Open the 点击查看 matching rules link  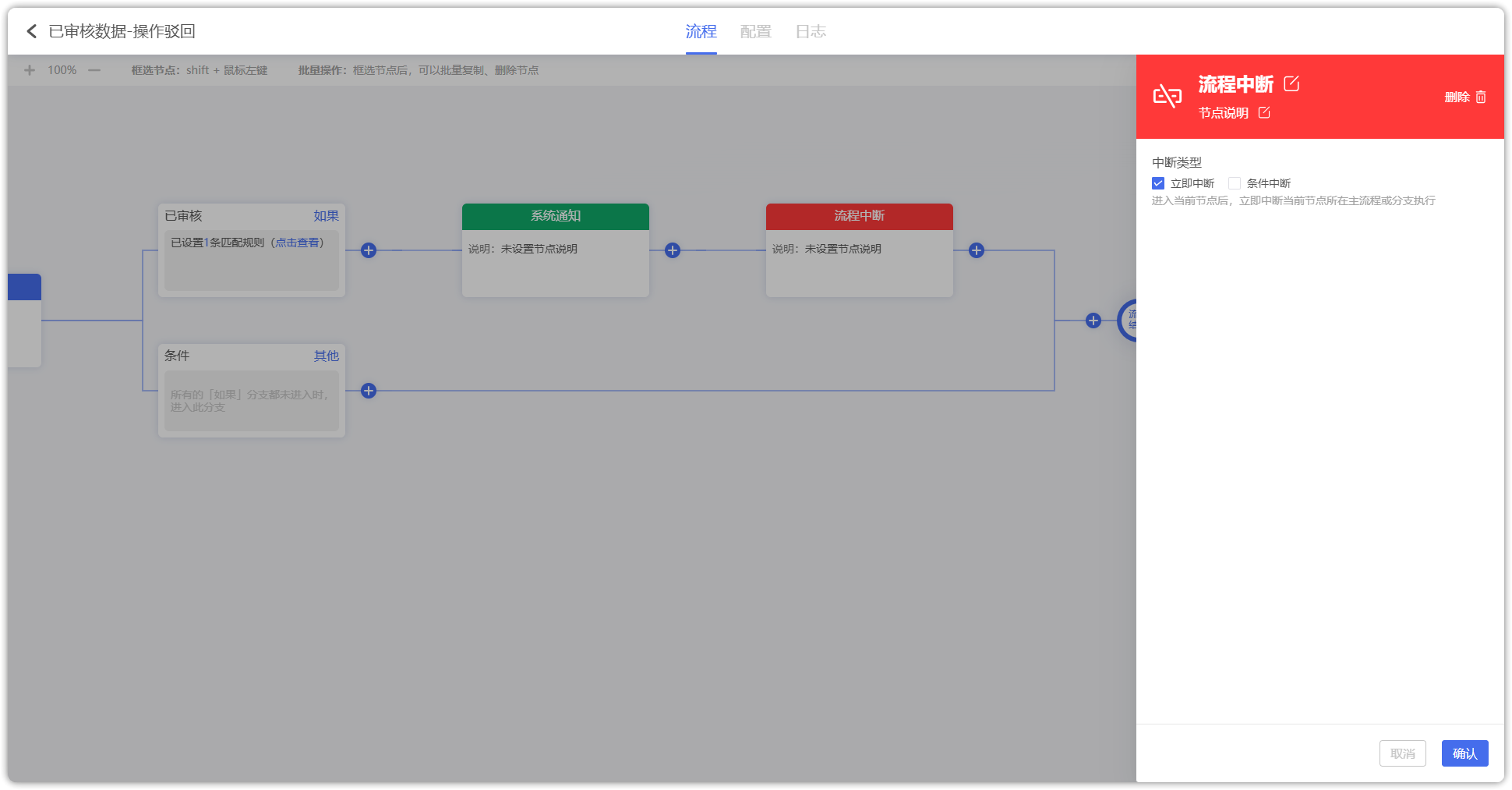[x=297, y=243]
